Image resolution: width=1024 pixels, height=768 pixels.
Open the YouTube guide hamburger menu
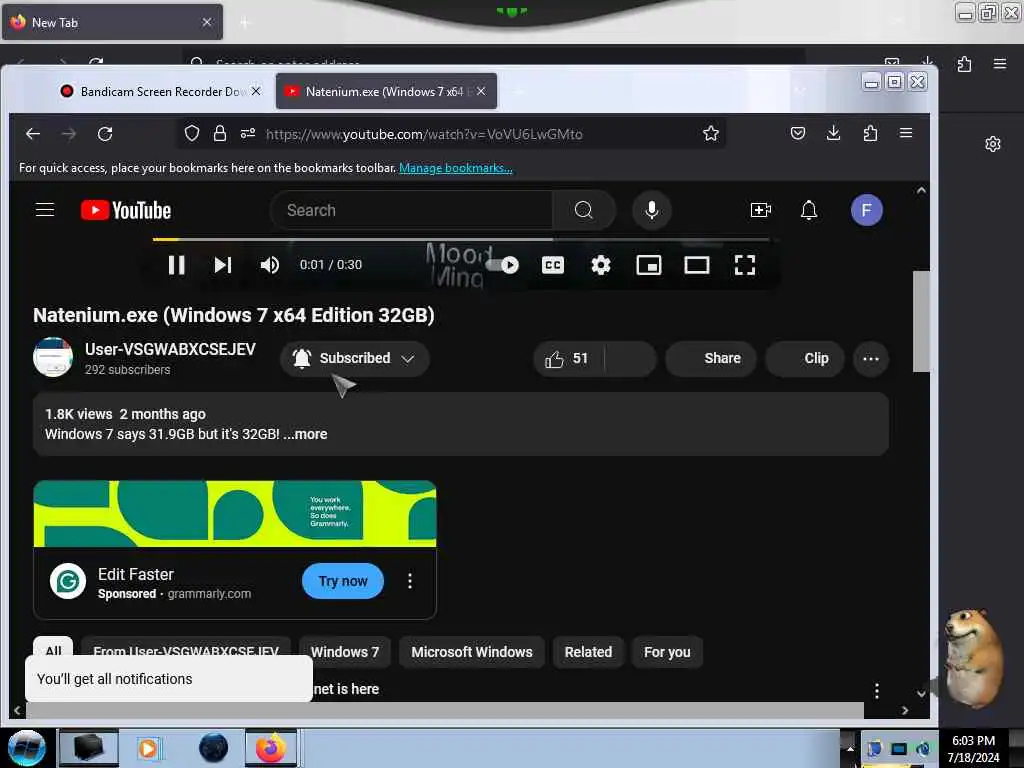click(x=44, y=210)
